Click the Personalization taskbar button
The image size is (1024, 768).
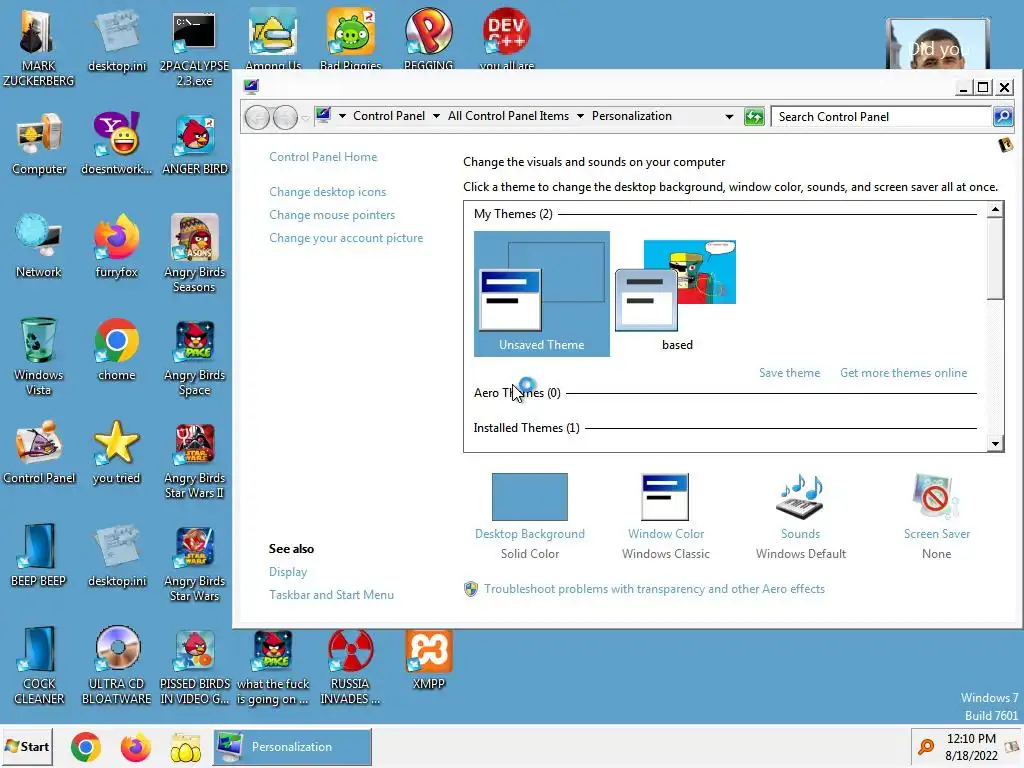tap(293, 747)
